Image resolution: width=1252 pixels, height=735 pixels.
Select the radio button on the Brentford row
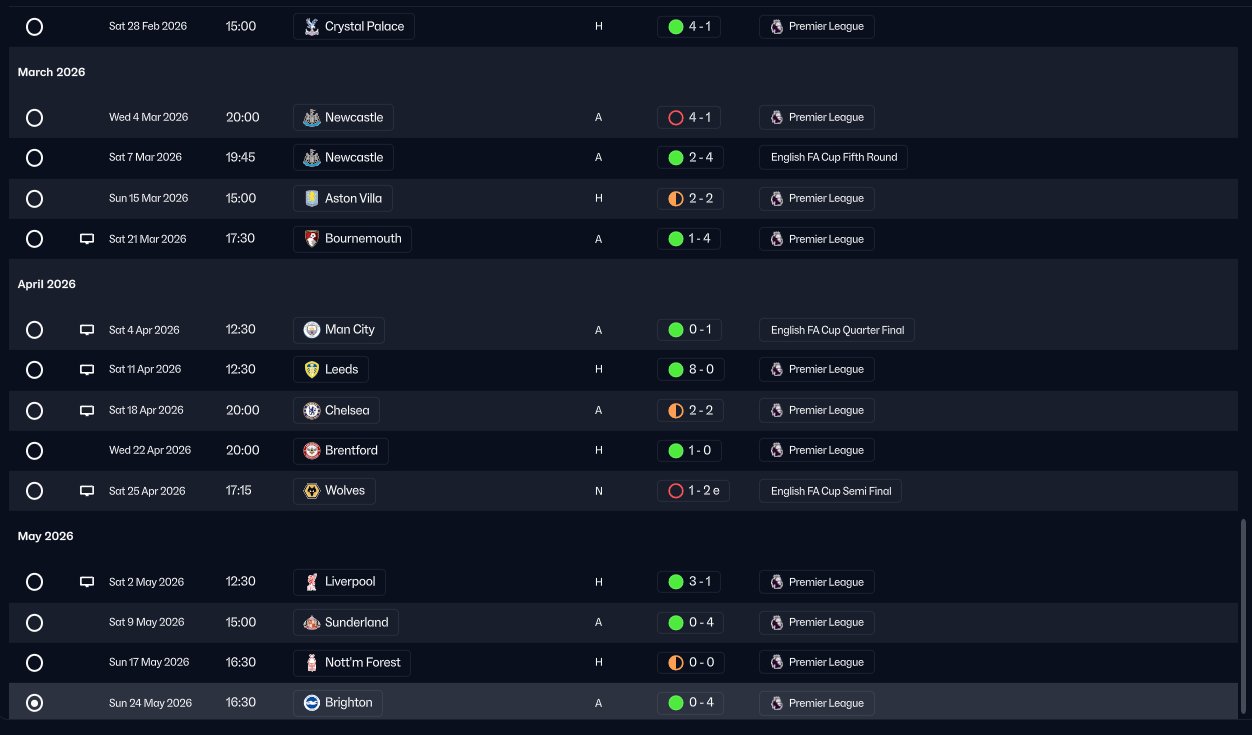pyautogui.click(x=34, y=451)
